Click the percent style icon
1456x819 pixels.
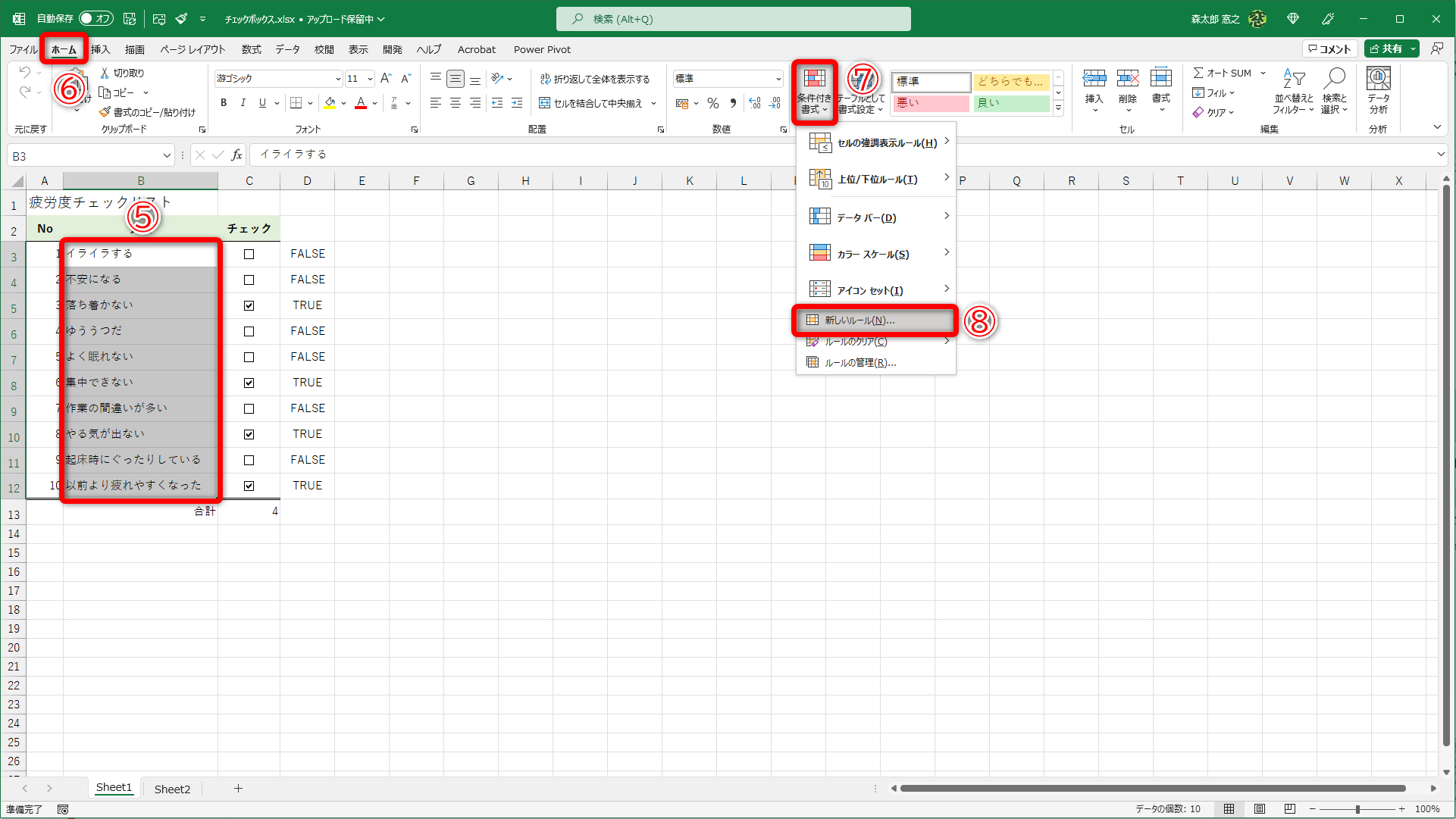tap(713, 103)
